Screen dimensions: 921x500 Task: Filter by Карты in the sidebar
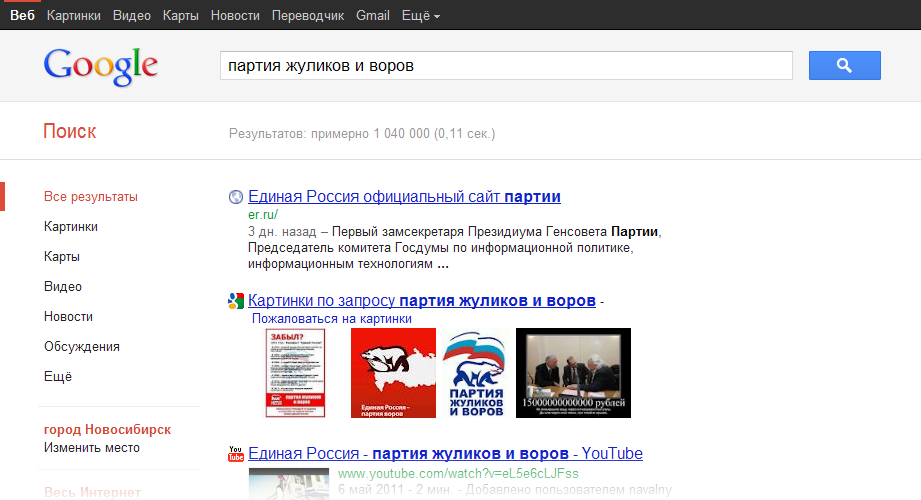pos(62,257)
